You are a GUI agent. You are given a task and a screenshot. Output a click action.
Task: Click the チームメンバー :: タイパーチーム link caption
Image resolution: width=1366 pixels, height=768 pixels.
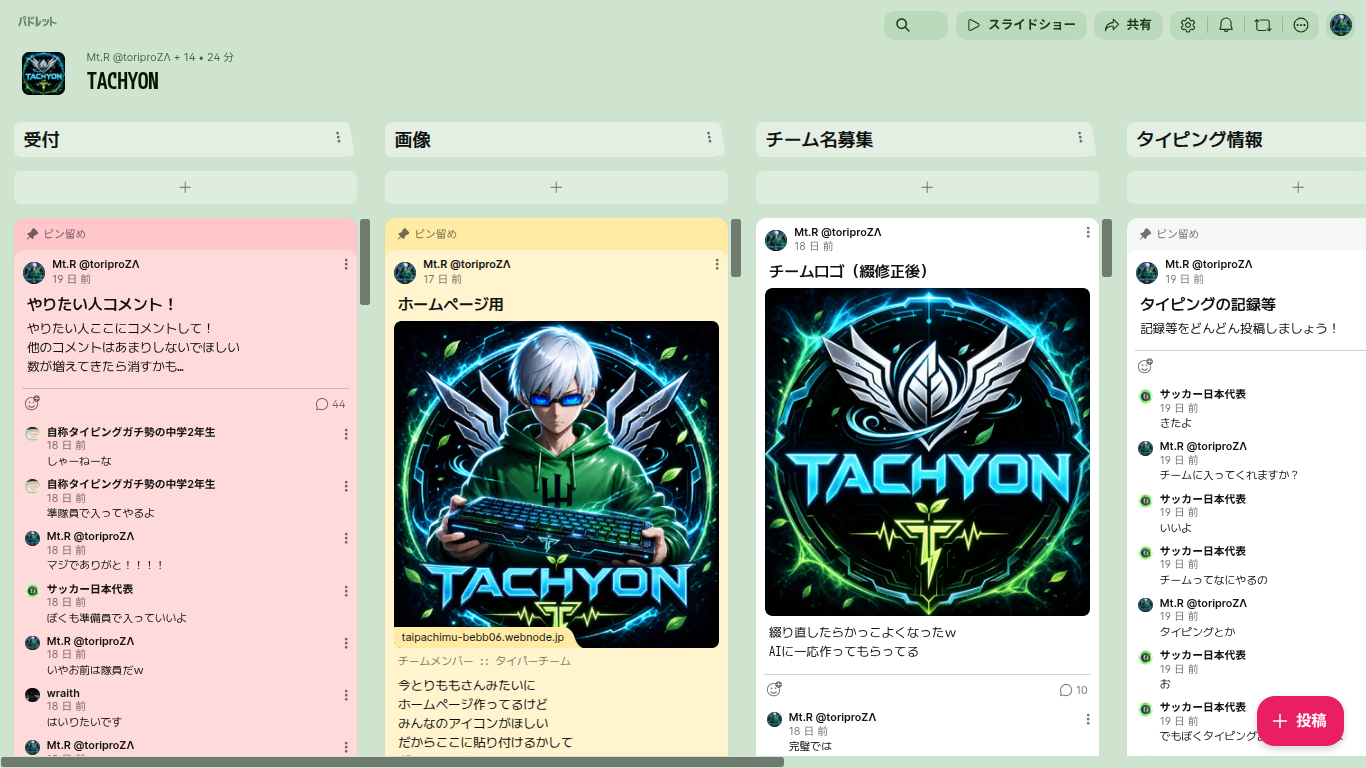click(x=485, y=661)
